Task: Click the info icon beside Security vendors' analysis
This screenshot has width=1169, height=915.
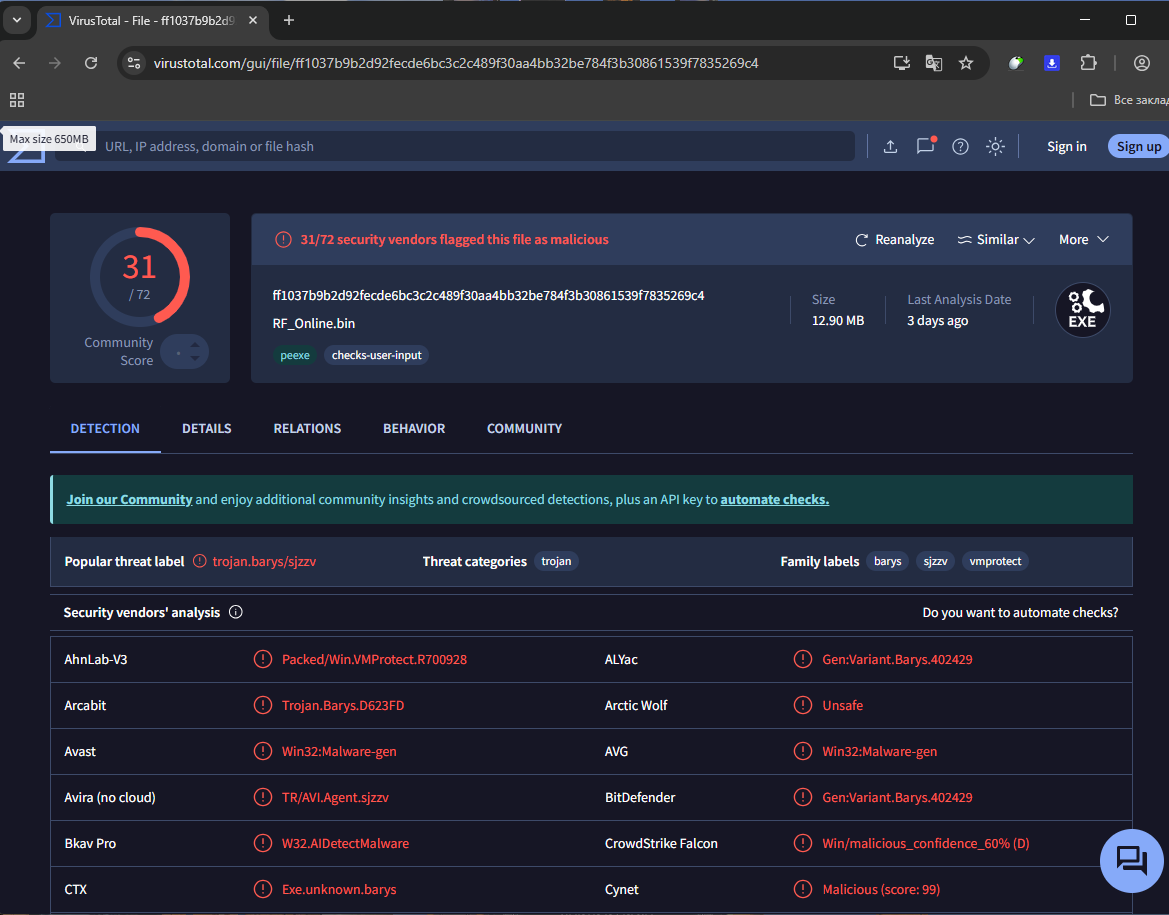Action: [236, 612]
